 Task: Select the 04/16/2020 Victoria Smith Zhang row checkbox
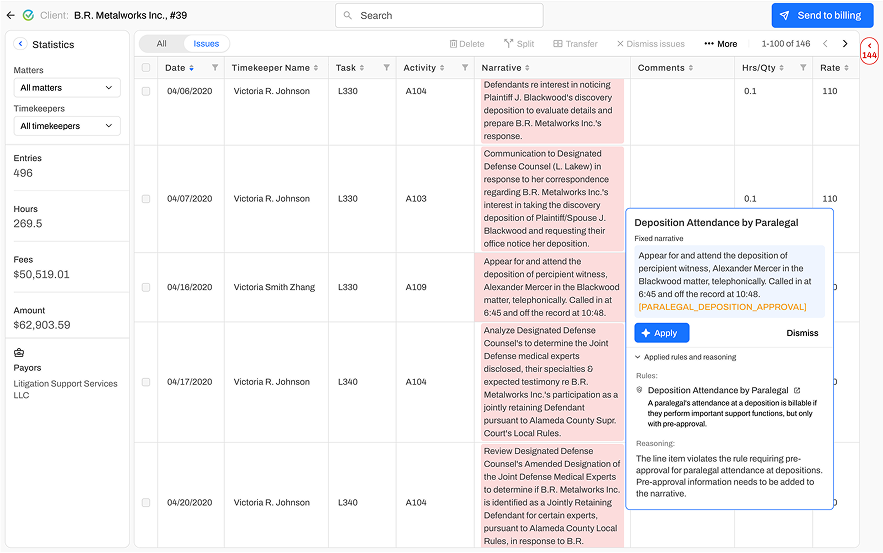(x=146, y=287)
